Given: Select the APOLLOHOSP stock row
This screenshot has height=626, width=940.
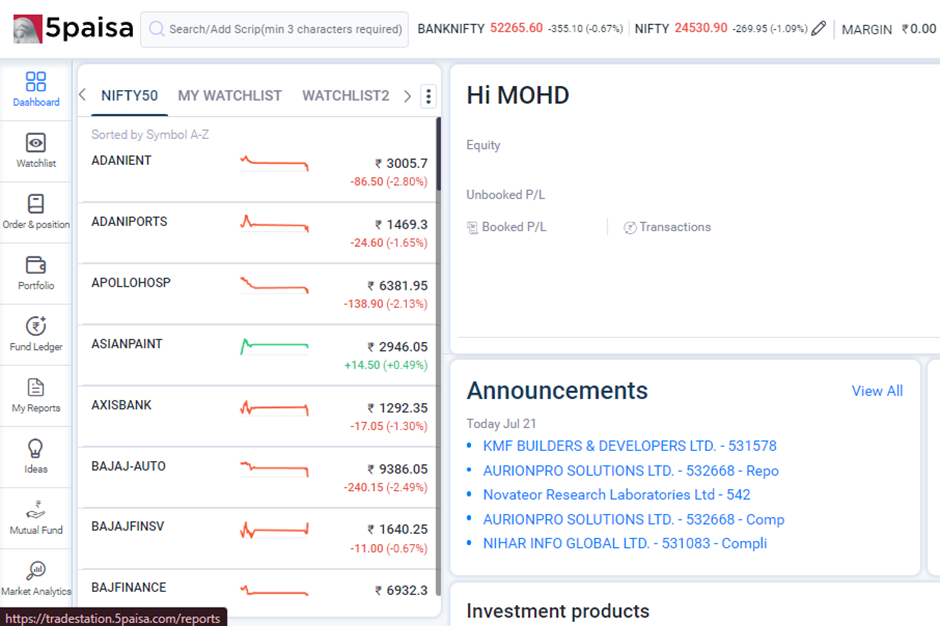Looking at the screenshot, I should point(259,294).
